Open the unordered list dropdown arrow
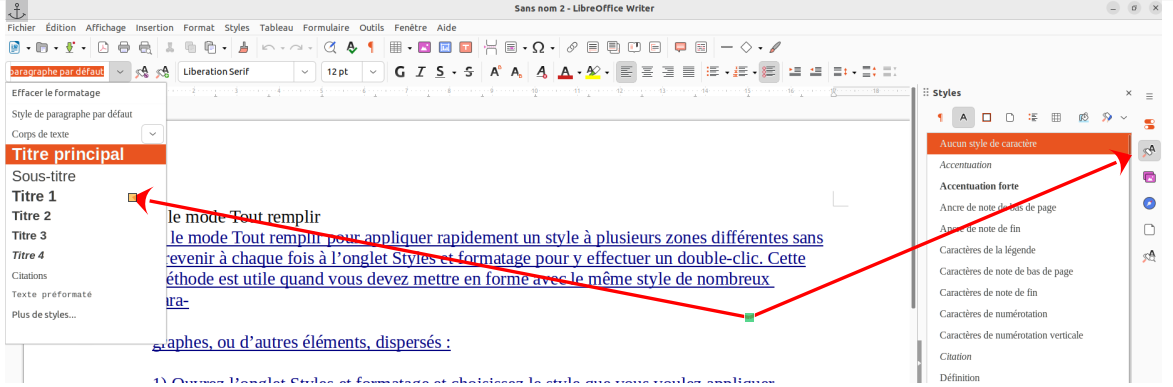 coord(726,72)
